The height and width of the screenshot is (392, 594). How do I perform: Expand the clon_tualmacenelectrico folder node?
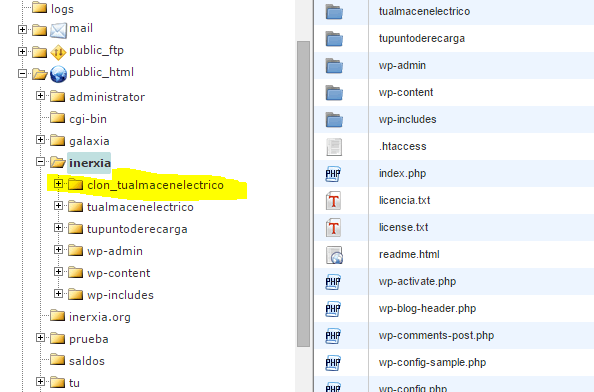pyautogui.click(x=58, y=184)
